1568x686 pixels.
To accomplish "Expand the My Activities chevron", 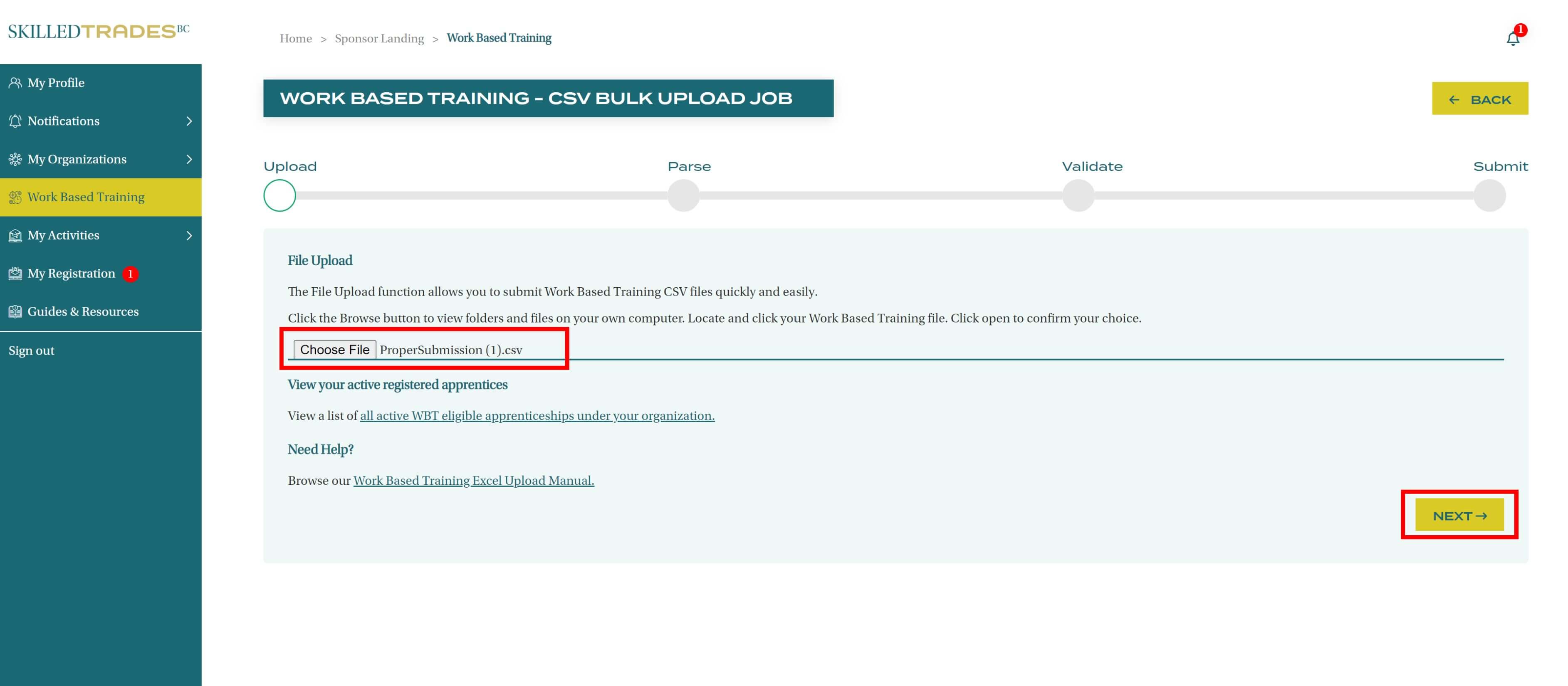I will click(189, 236).
